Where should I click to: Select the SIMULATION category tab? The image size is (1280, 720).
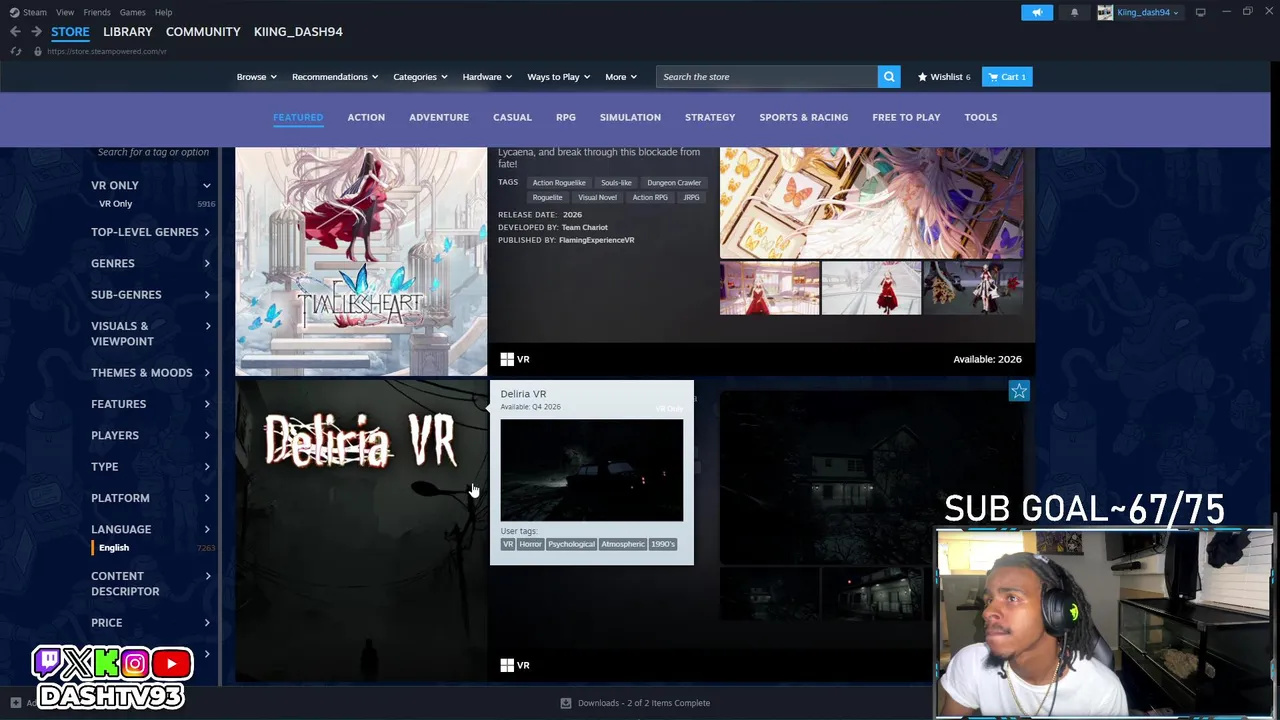pyautogui.click(x=630, y=117)
